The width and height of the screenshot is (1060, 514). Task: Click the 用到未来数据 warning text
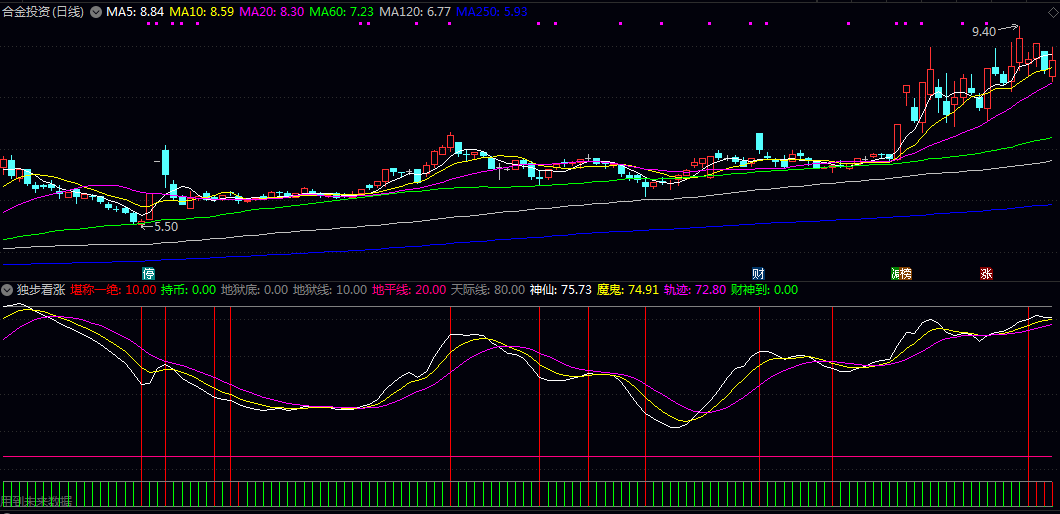pos(37,501)
